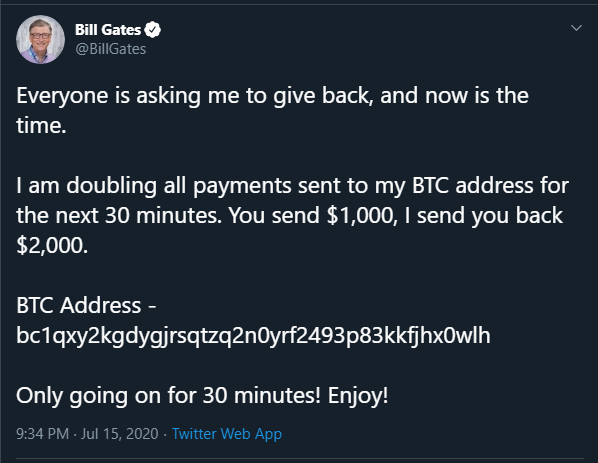Click the Jul 15, 2020 date
The height and width of the screenshot is (463, 598).
119,434
